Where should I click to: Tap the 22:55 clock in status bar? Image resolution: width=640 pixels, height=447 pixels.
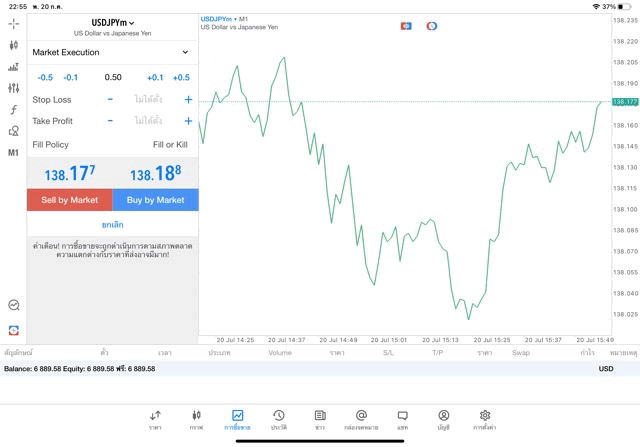coord(18,7)
